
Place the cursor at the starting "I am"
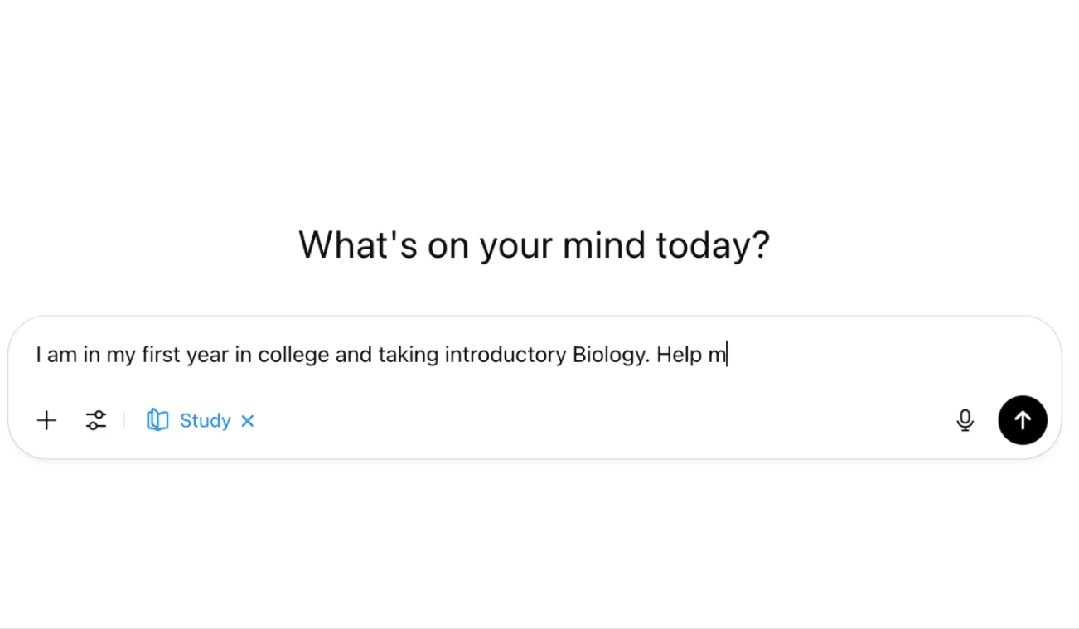(x=37, y=355)
